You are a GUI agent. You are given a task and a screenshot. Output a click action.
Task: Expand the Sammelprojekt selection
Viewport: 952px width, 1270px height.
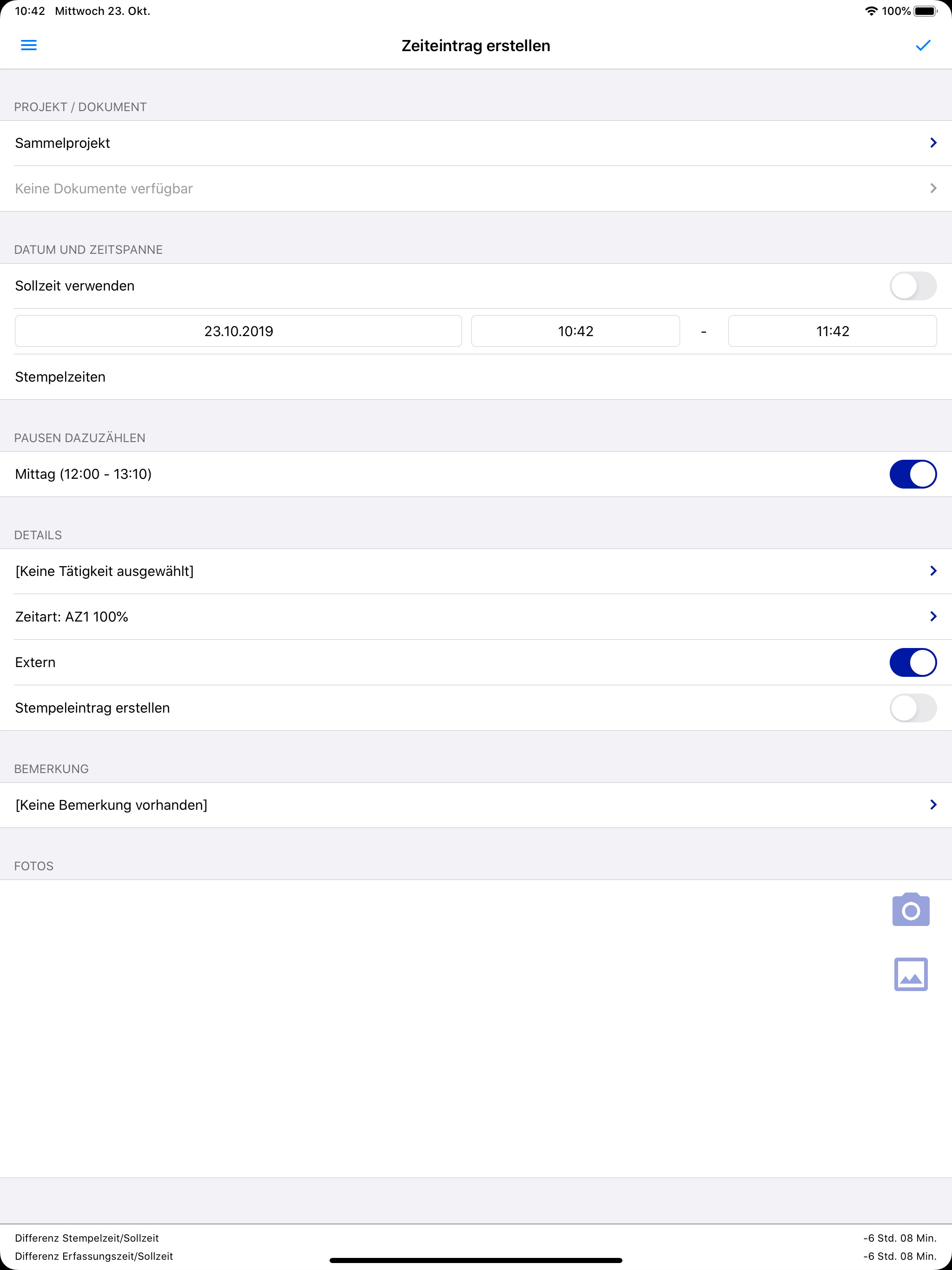click(x=476, y=143)
